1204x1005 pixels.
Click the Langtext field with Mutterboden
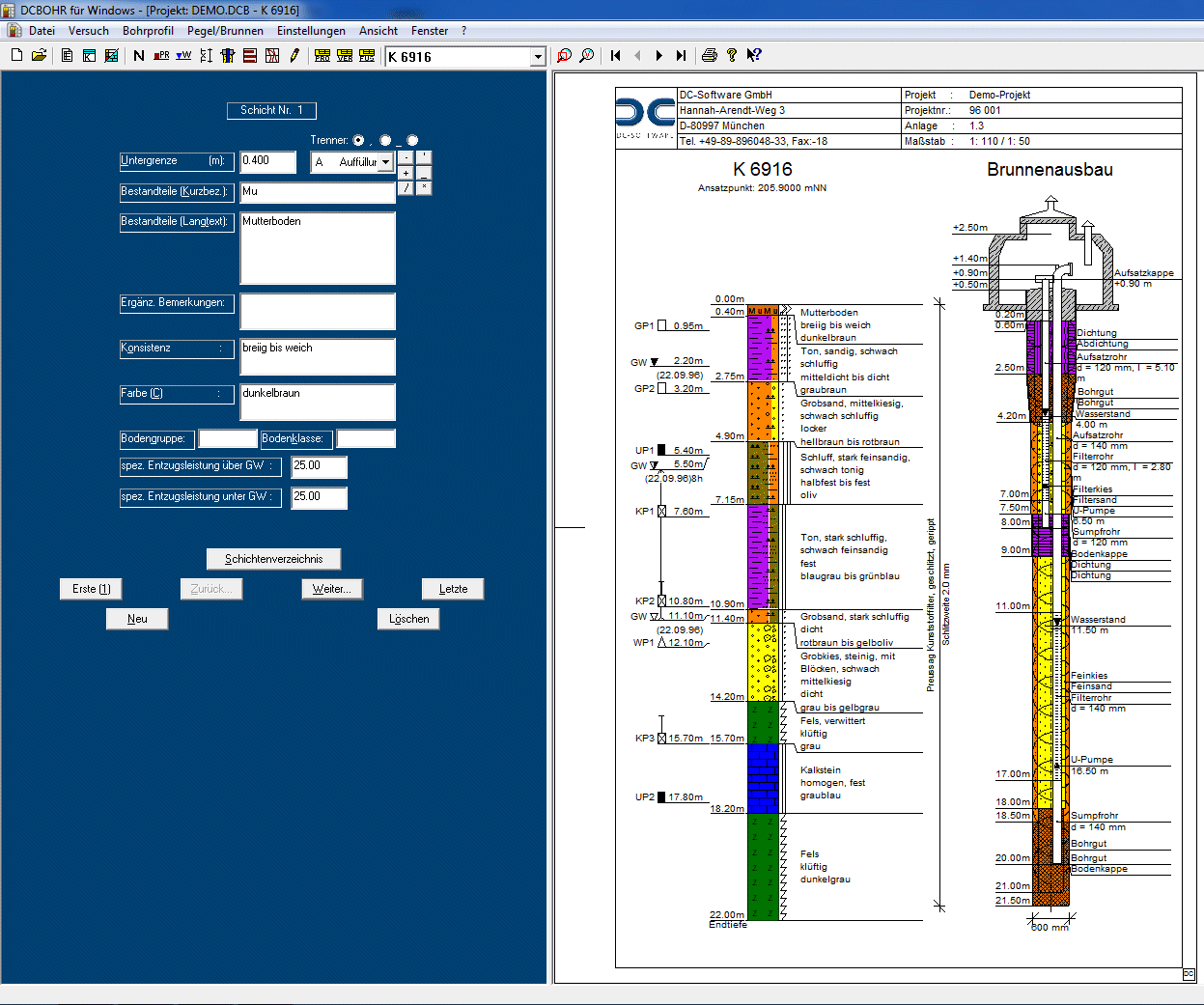(x=318, y=248)
